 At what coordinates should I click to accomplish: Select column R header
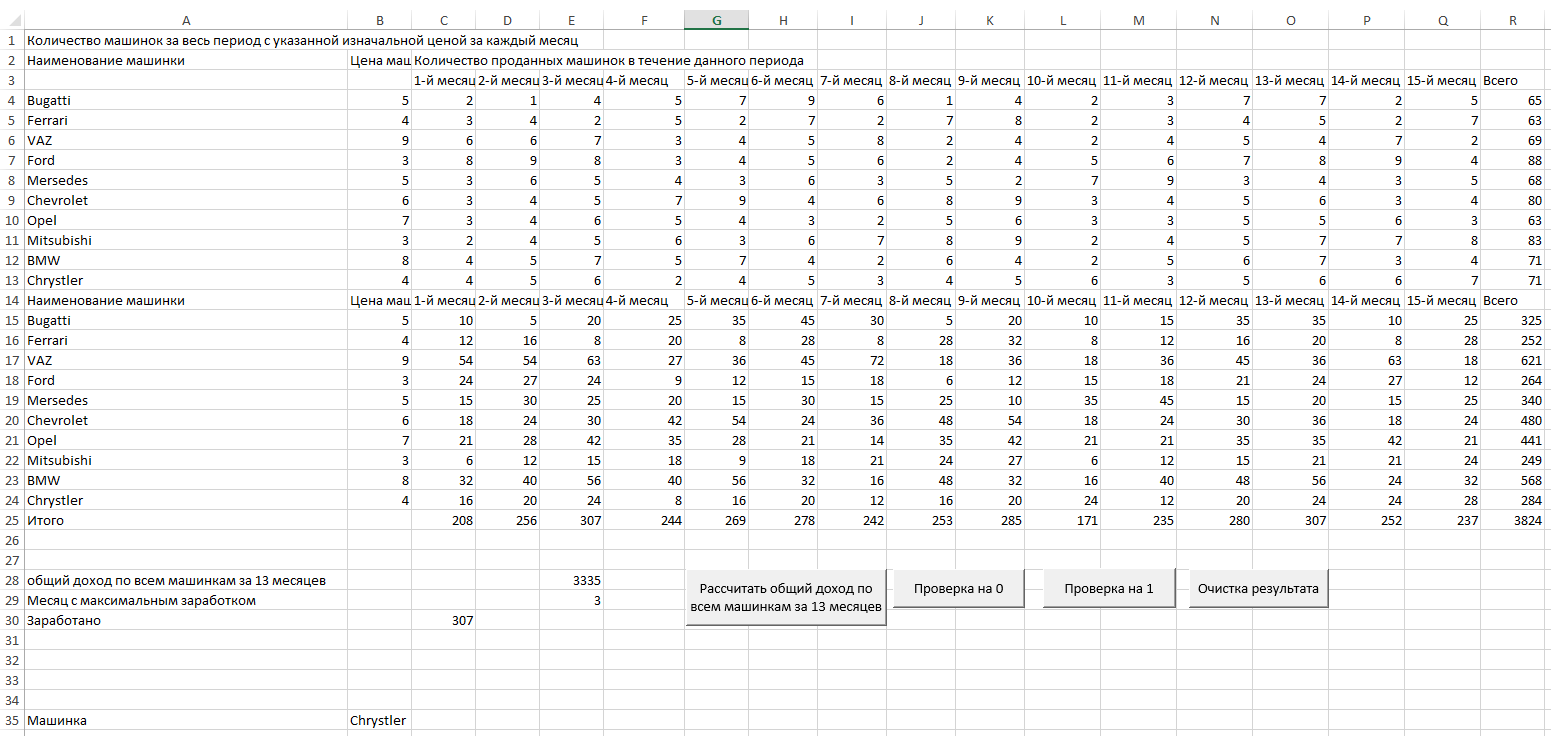click(x=1515, y=20)
